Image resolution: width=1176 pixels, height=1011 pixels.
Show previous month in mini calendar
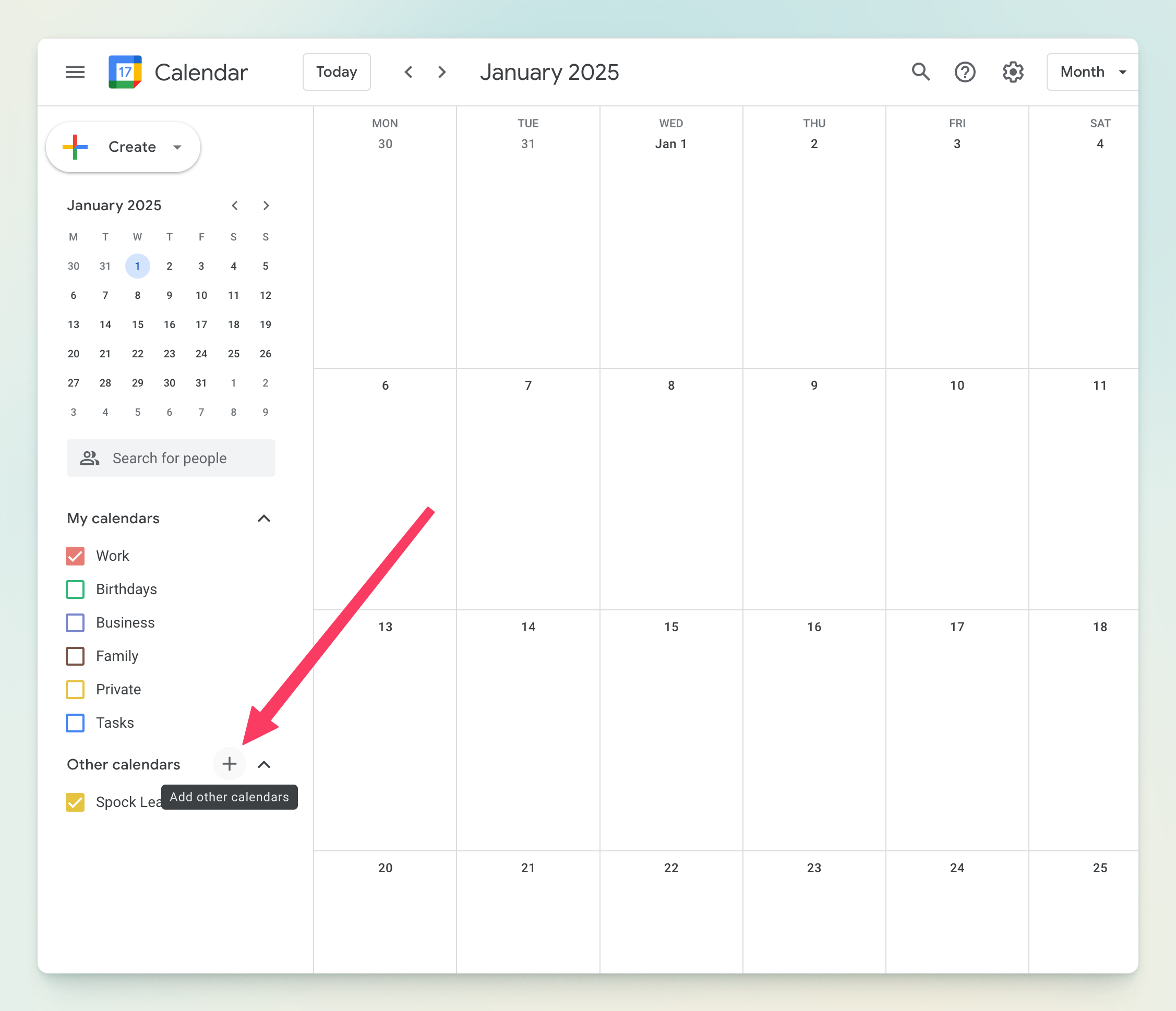point(234,206)
